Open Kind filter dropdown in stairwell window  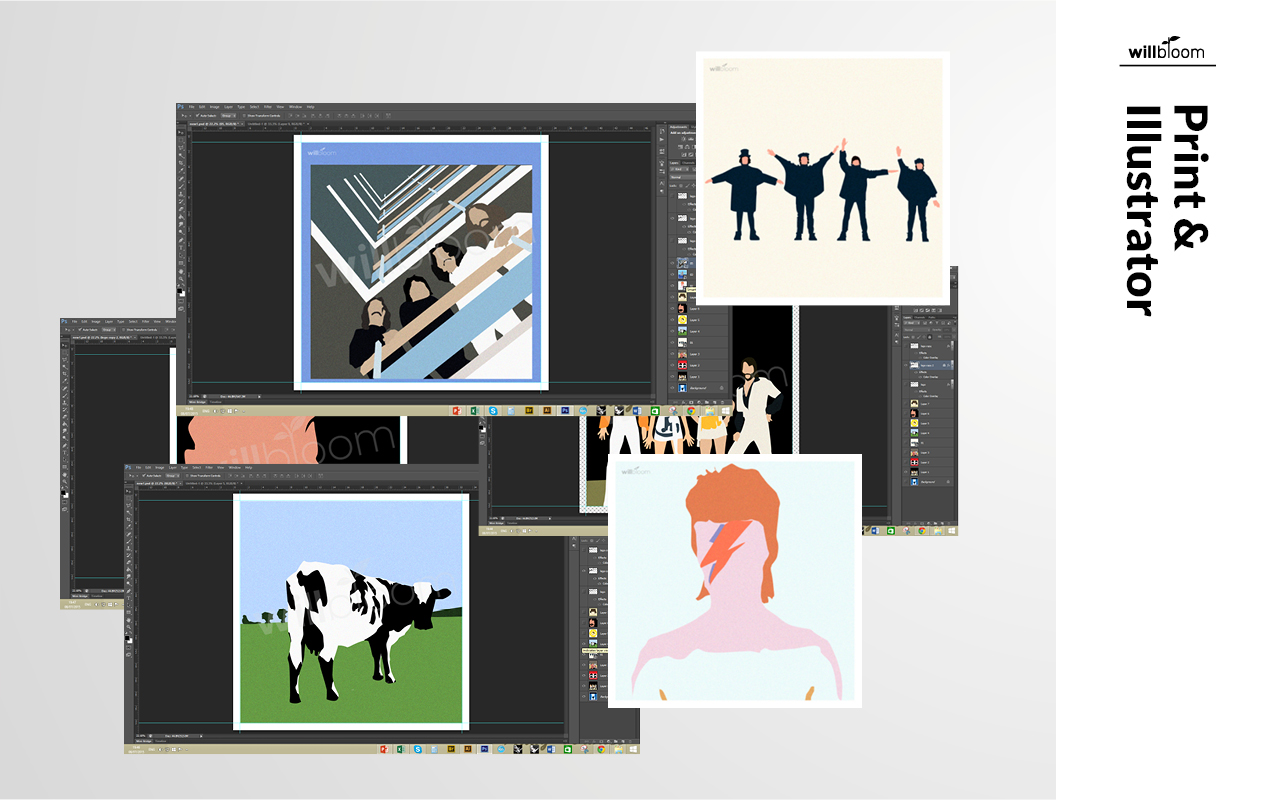pyautogui.click(x=679, y=169)
